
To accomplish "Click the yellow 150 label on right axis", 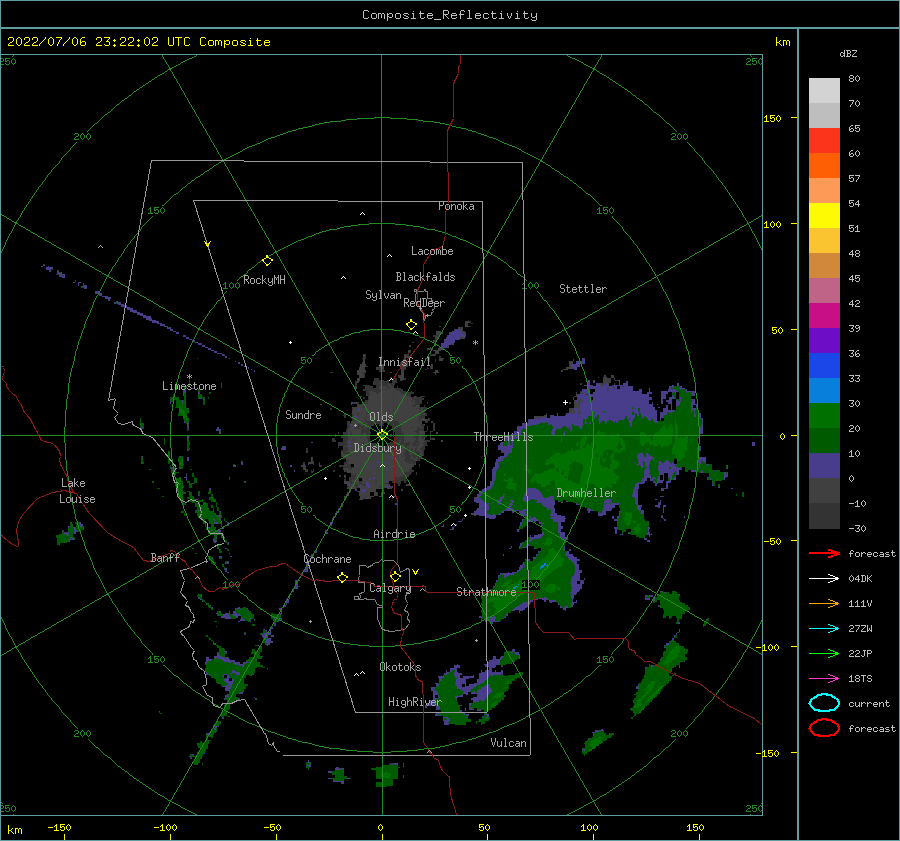I will pos(772,118).
